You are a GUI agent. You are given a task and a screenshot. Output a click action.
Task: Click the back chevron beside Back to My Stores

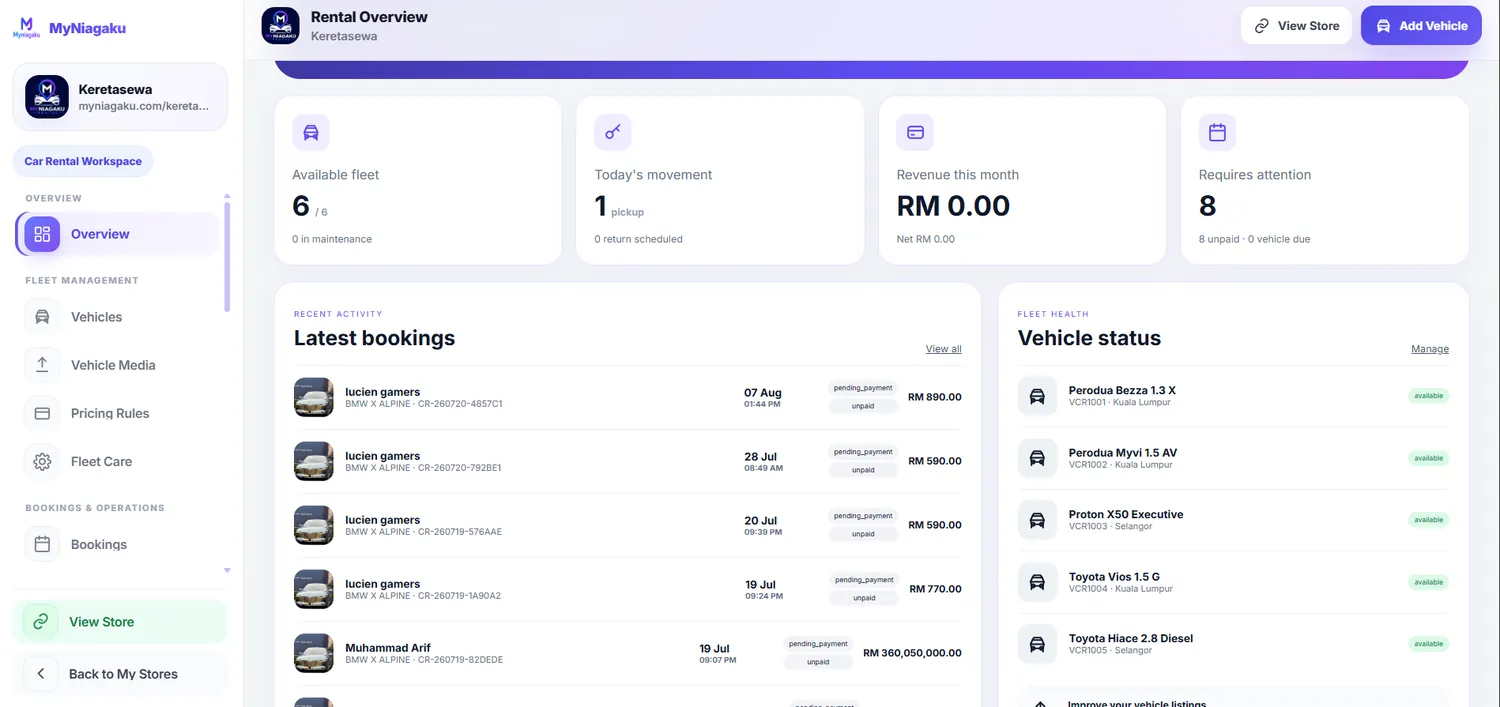pyautogui.click(x=41, y=674)
